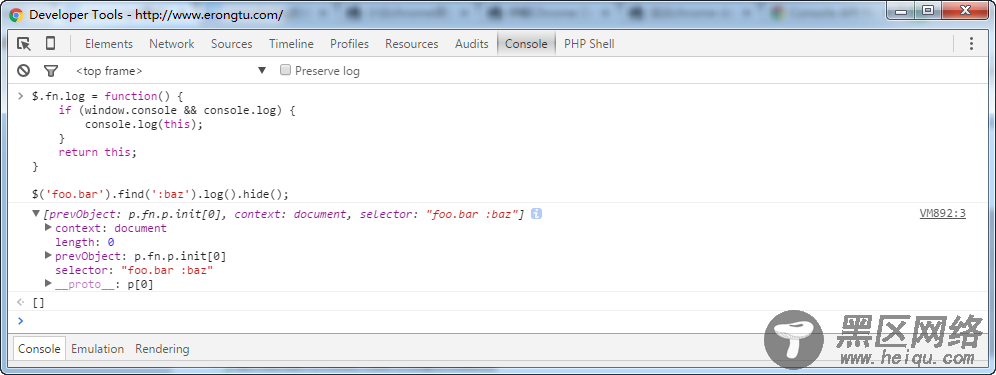The width and height of the screenshot is (996, 375).
Task: Click the return this; code line
Action: tap(97, 152)
